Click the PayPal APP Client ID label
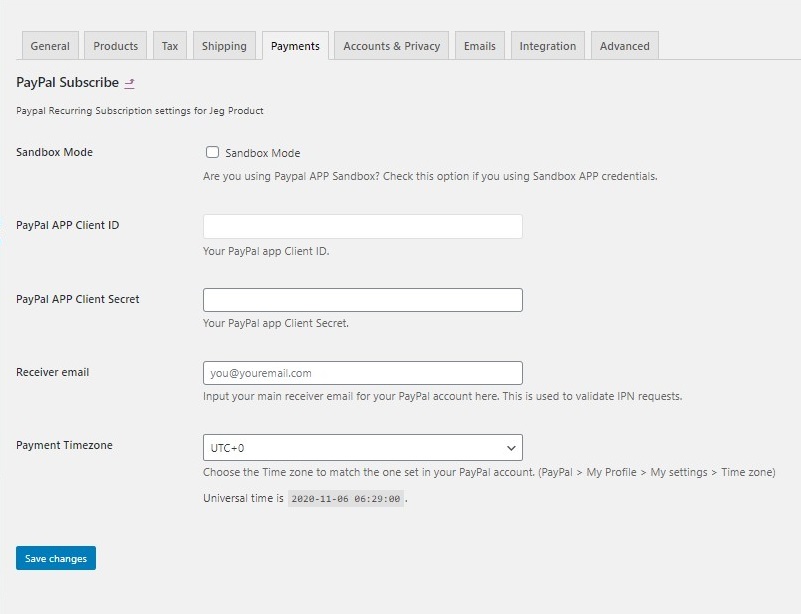Screen dimensions: 801x614 pos(68,226)
